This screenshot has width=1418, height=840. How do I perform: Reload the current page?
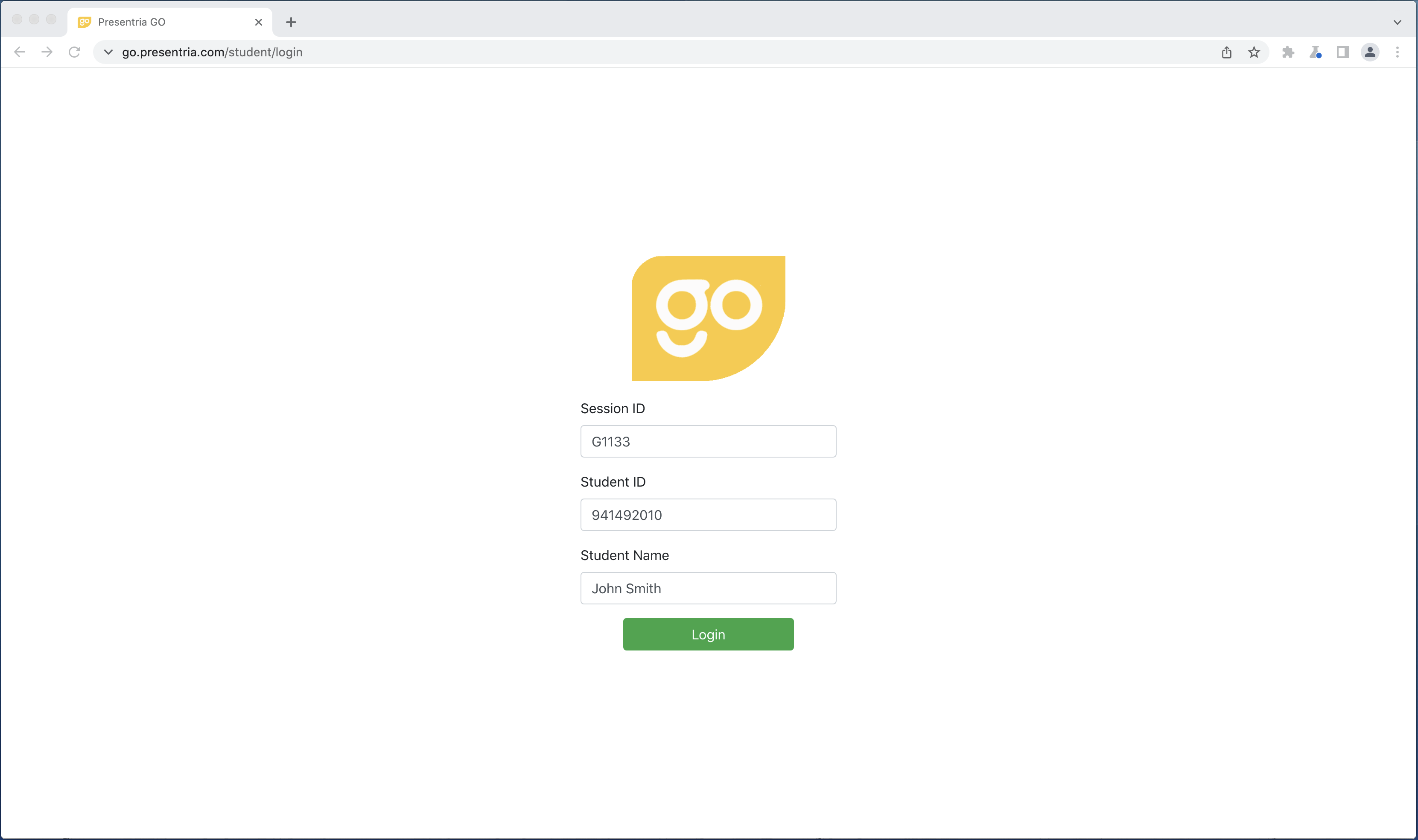74,52
